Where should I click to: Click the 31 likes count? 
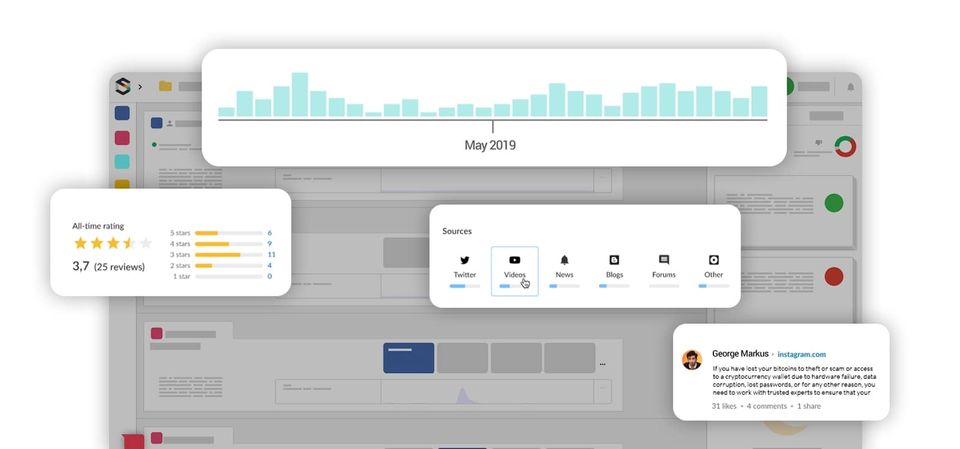coord(724,406)
